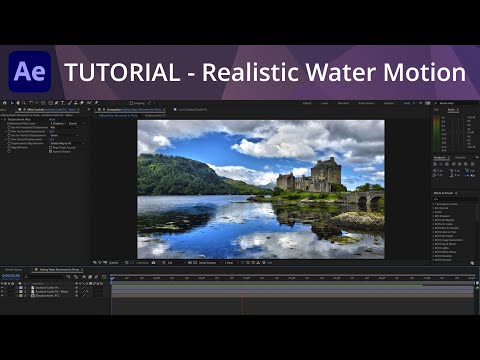Open Use For Horizontal Displacement dropdown (Red)

pos(64,127)
